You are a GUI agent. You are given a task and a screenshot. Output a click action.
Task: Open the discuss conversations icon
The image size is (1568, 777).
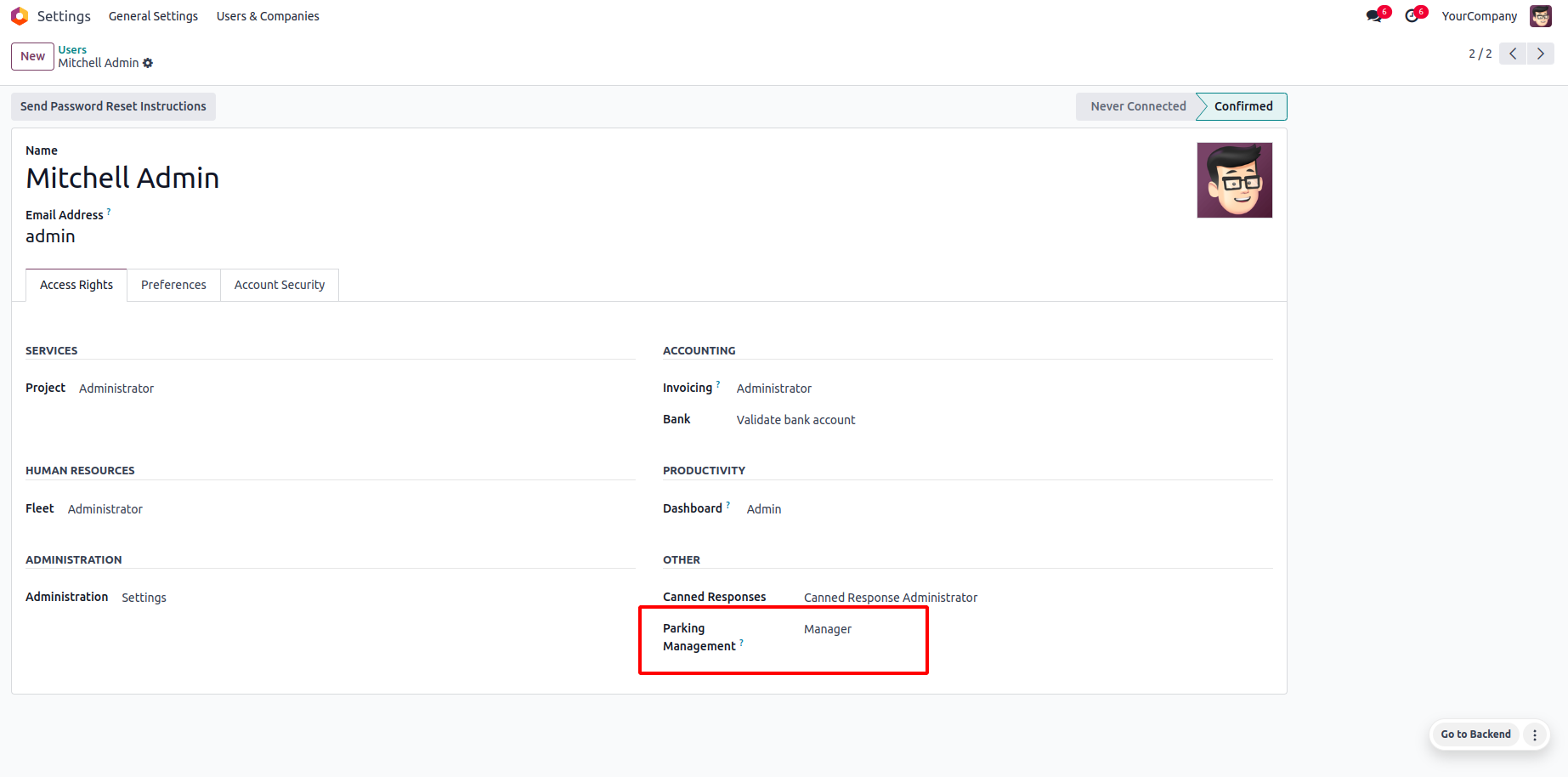pyautogui.click(x=1373, y=16)
